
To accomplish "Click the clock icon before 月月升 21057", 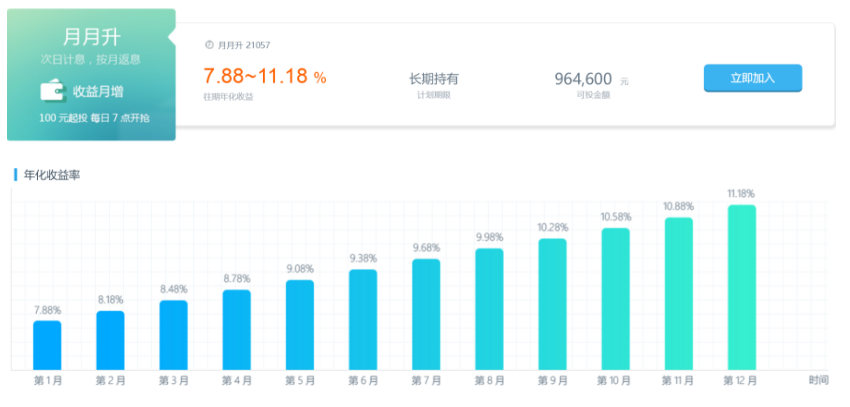I will pos(209,45).
